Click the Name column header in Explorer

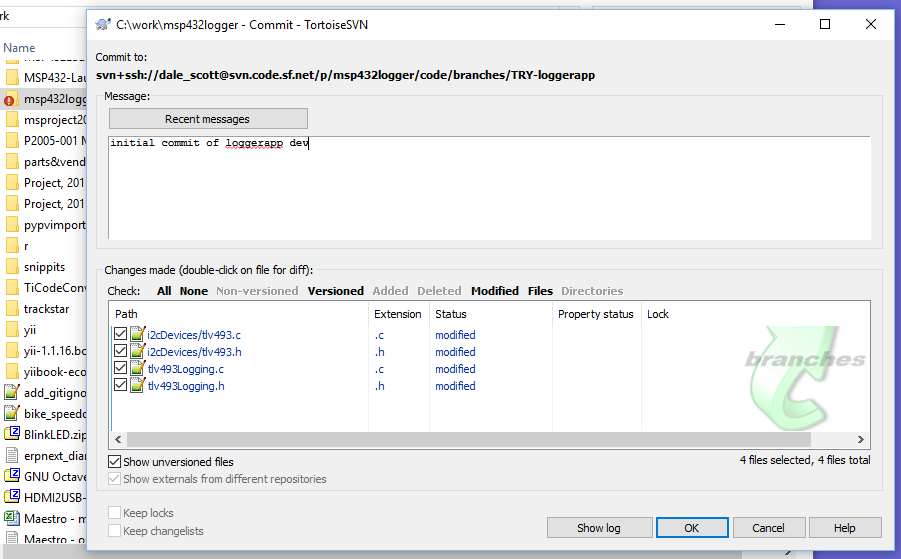point(19,48)
